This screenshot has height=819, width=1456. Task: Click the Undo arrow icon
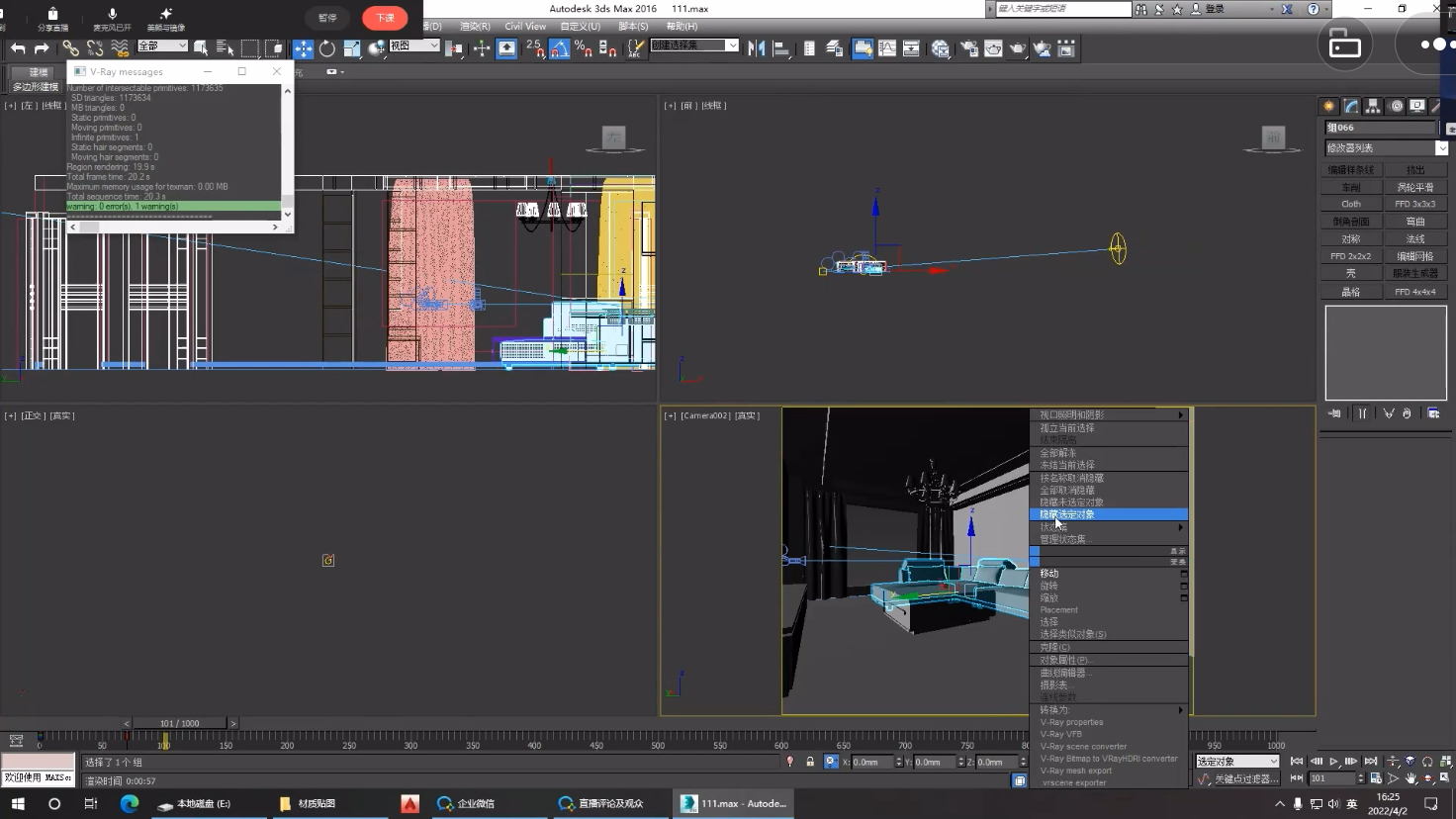point(18,47)
